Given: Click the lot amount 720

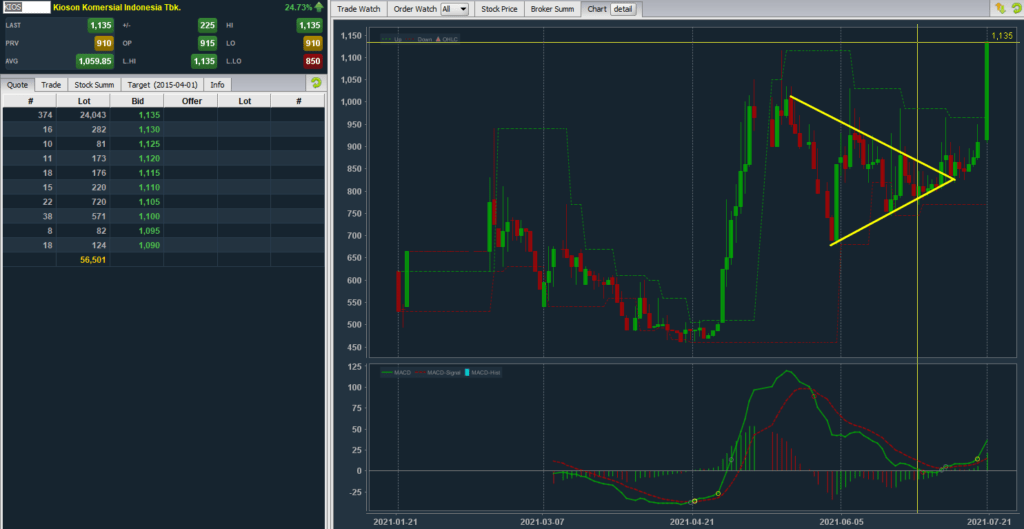Looking at the screenshot, I should coord(99,202).
